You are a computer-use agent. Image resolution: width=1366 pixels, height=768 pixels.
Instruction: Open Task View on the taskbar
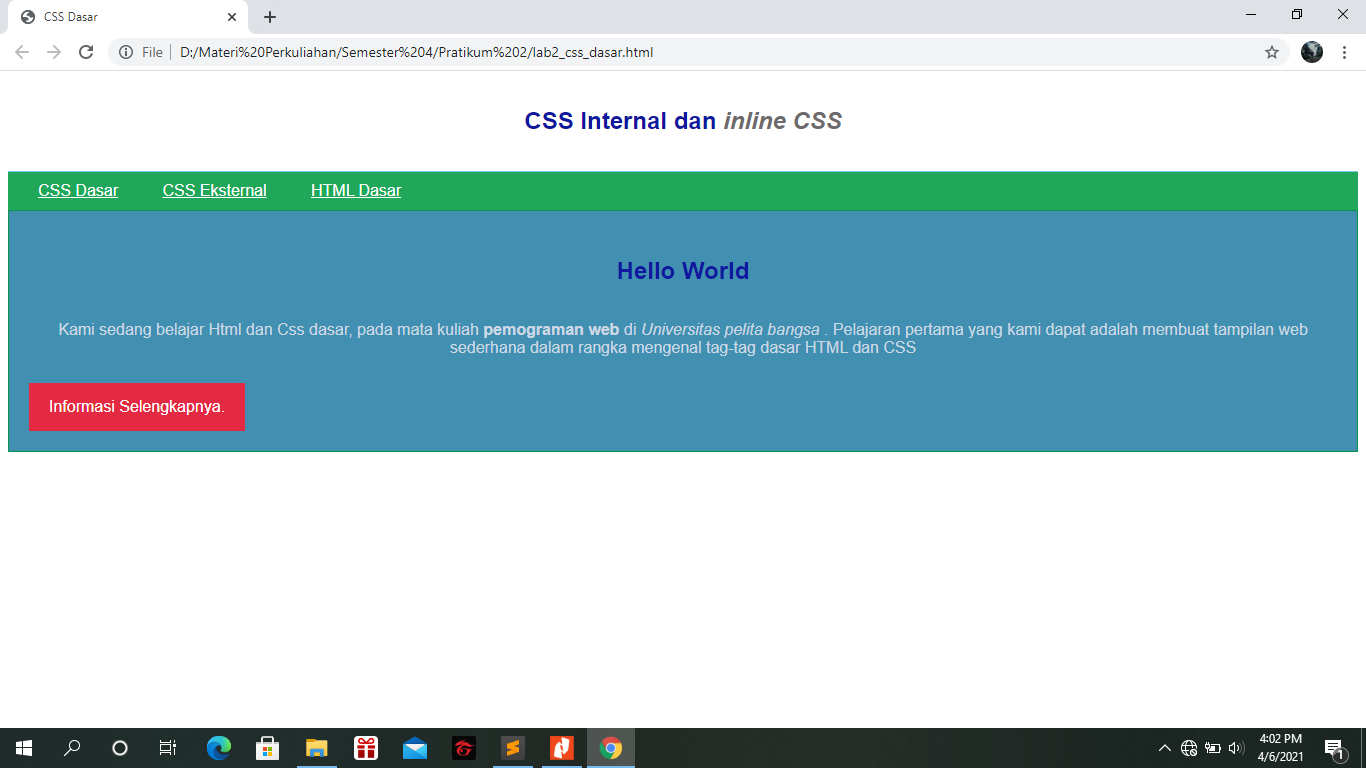pyautogui.click(x=168, y=748)
